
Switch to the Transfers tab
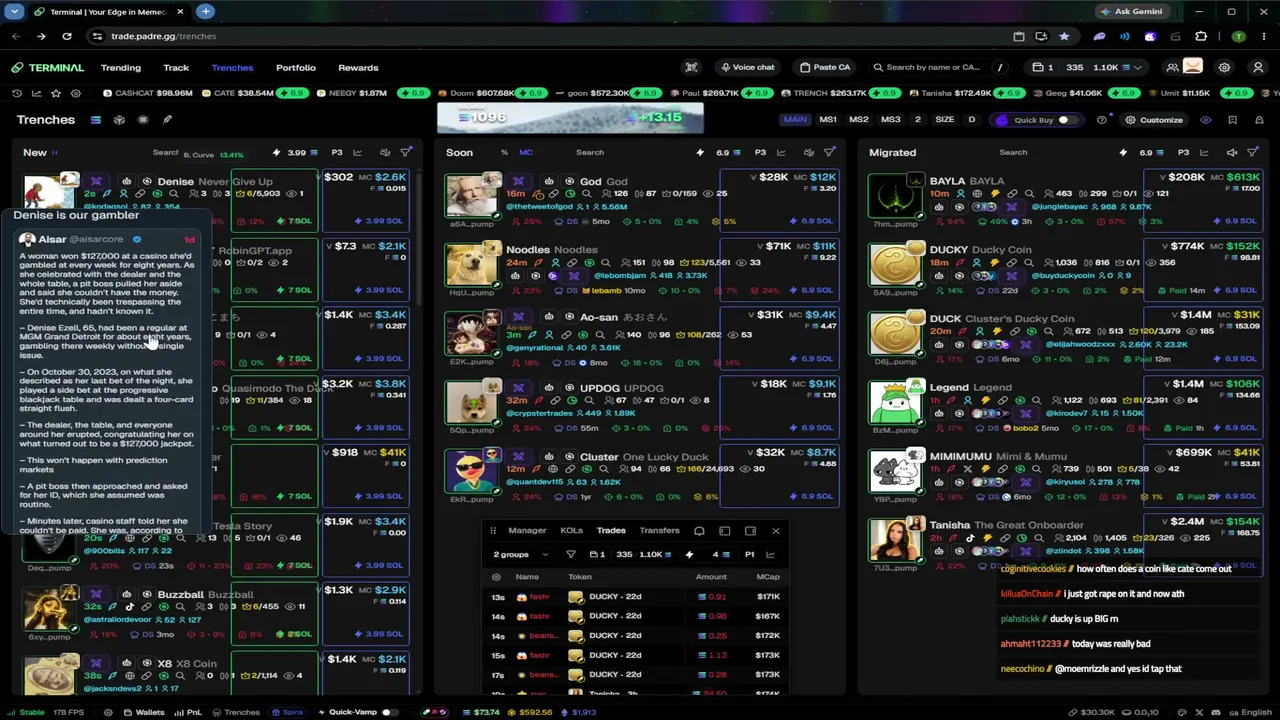659,531
